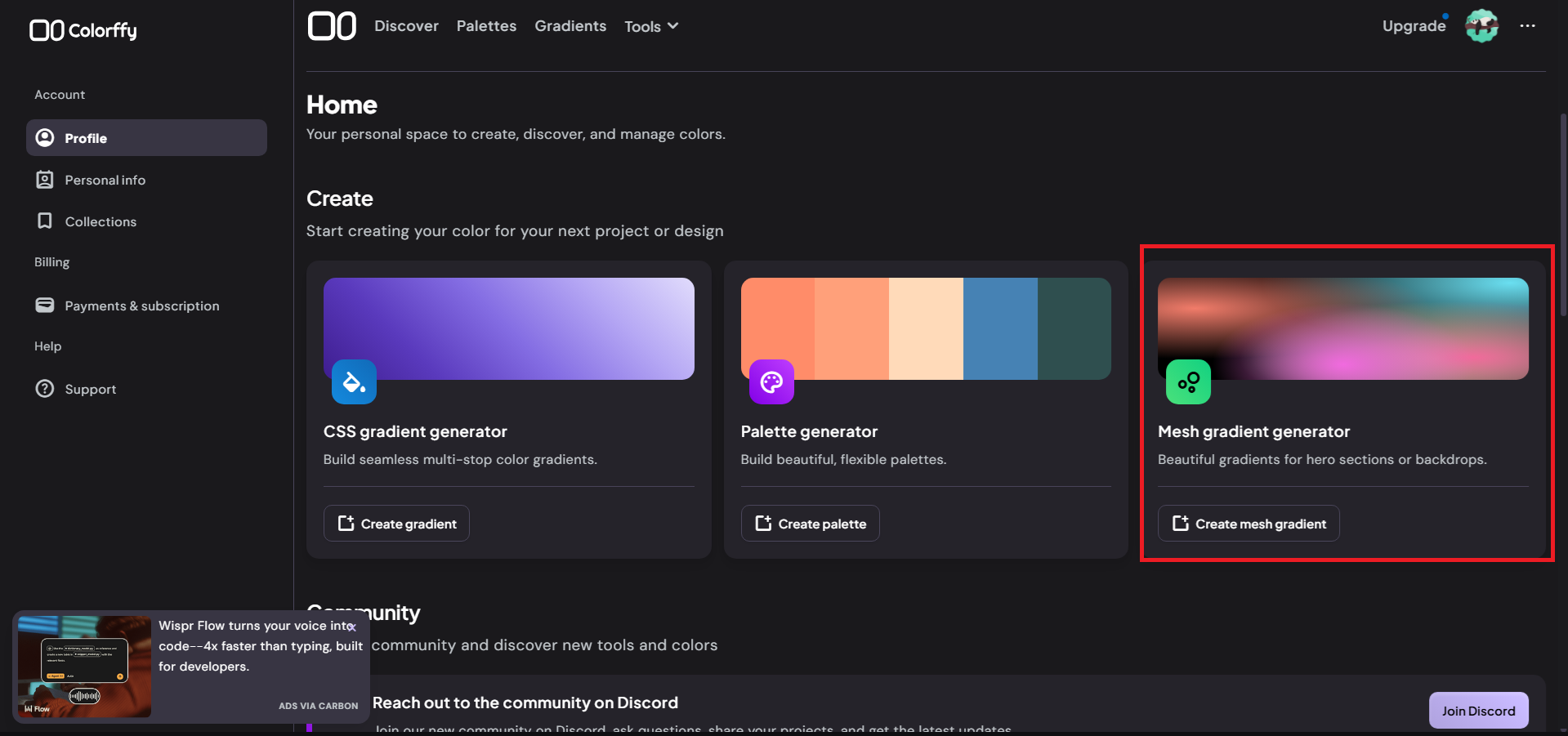The height and width of the screenshot is (736, 1568).
Task: Click the Upgrade link
Action: click(x=1414, y=25)
